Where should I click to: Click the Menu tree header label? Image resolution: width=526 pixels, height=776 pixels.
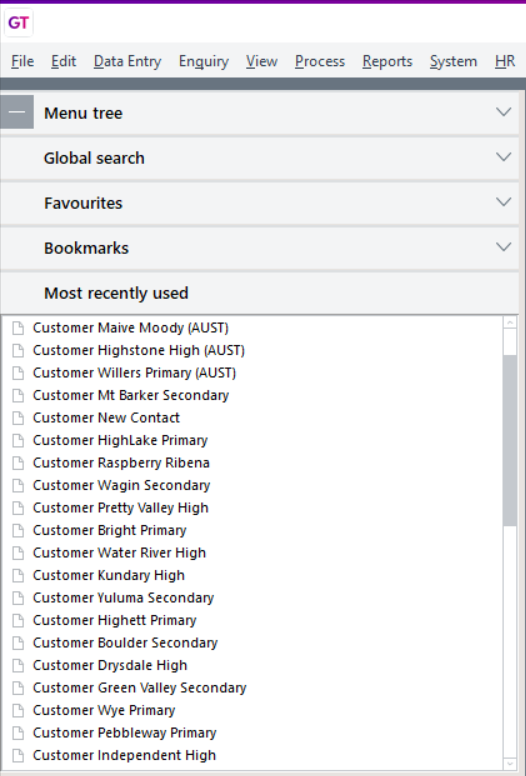point(83,113)
